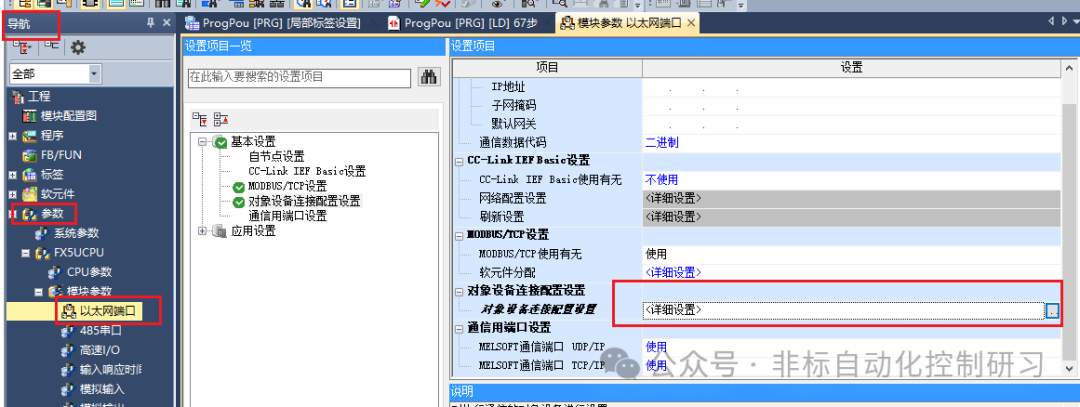
Task: Focus the settings search input field
Action: (300, 77)
